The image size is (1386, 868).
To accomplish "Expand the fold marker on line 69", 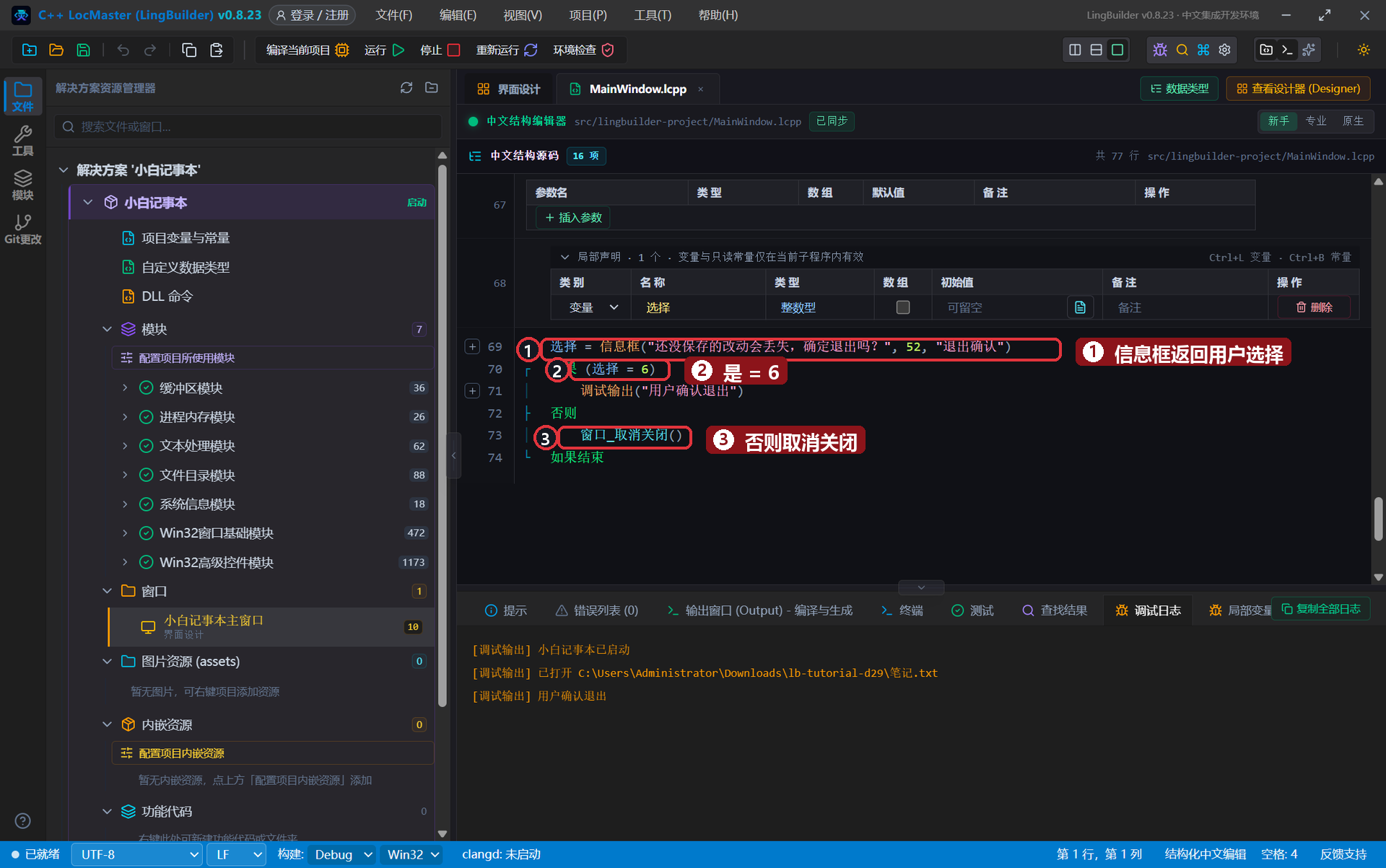I will pyautogui.click(x=472, y=347).
